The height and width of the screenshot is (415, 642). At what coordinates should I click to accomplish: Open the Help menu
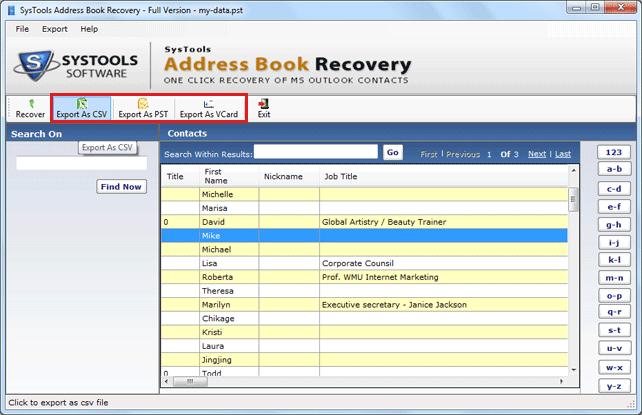click(x=89, y=29)
